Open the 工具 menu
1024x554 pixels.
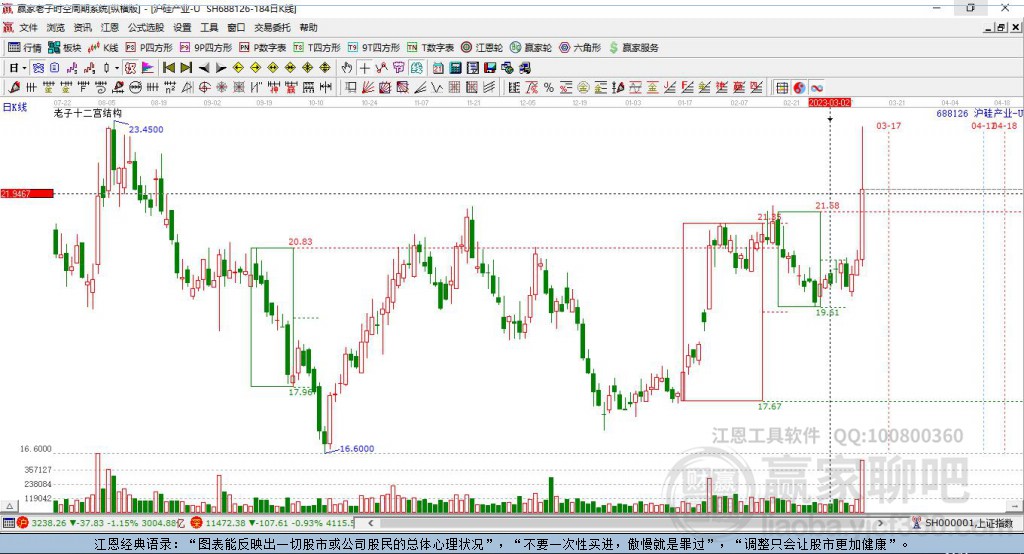pos(209,27)
